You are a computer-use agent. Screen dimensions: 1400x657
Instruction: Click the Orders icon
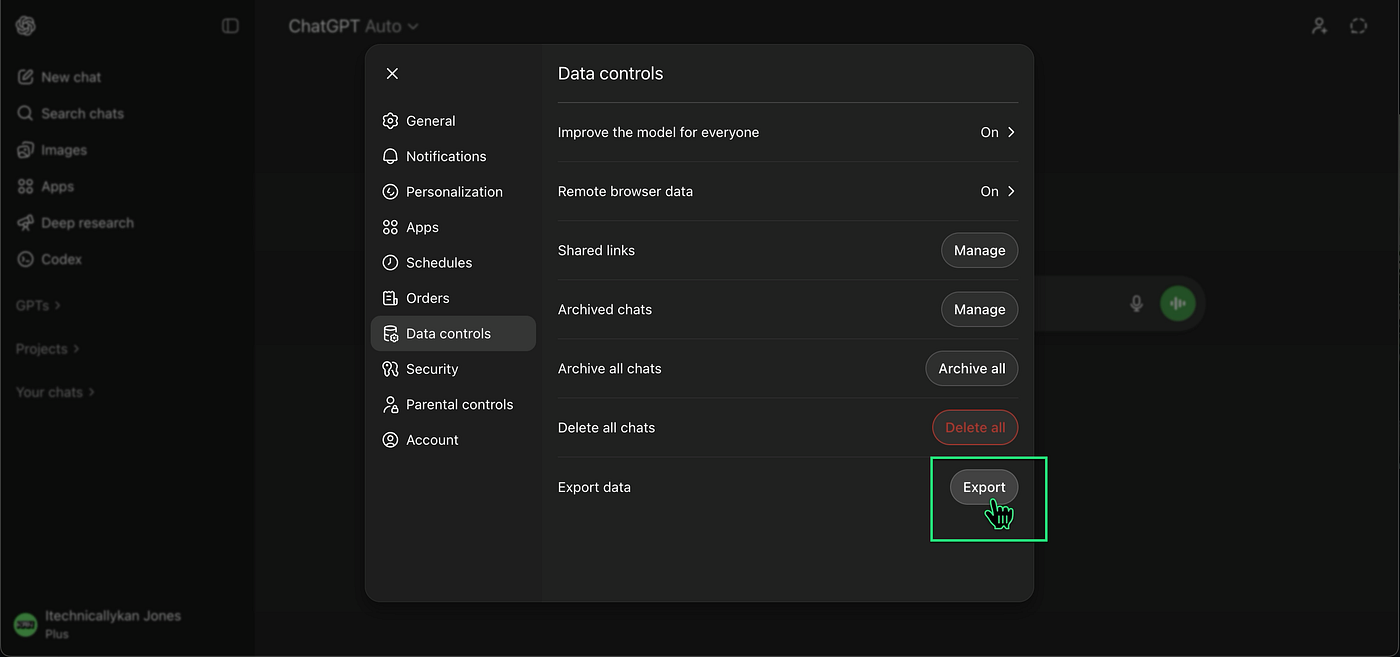pyautogui.click(x=390, y=299)
